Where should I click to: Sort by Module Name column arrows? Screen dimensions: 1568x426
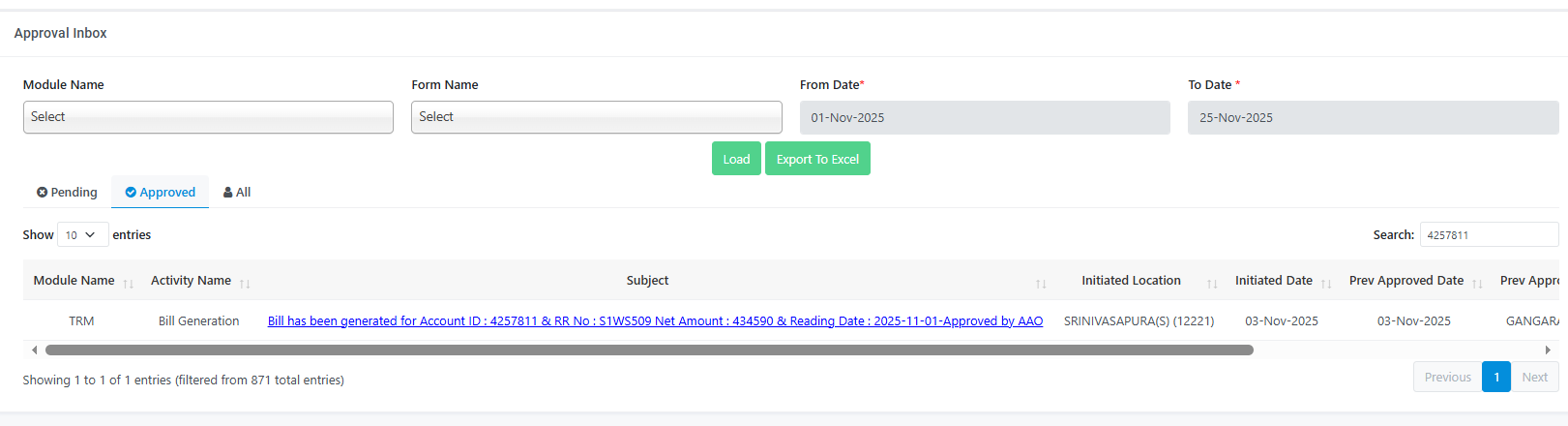point(128,284)
